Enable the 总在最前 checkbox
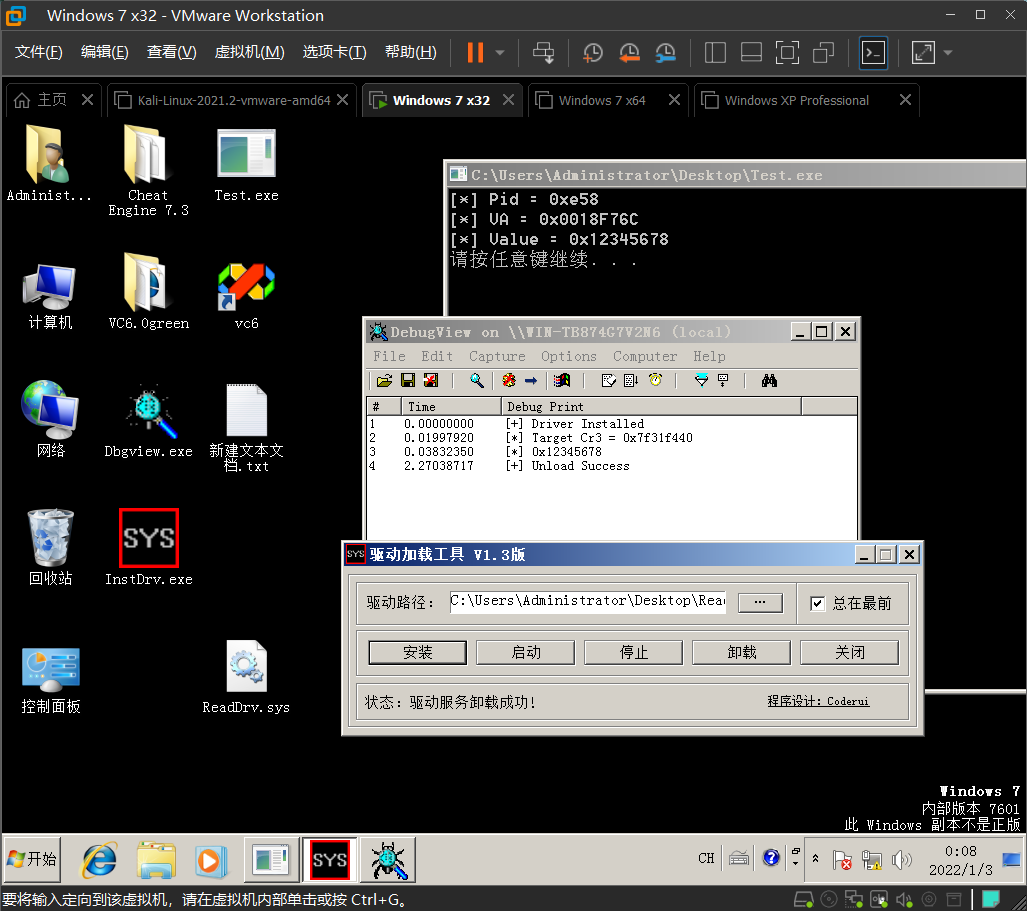This screenshot has width=1027, height=911. tap(817, 602)
